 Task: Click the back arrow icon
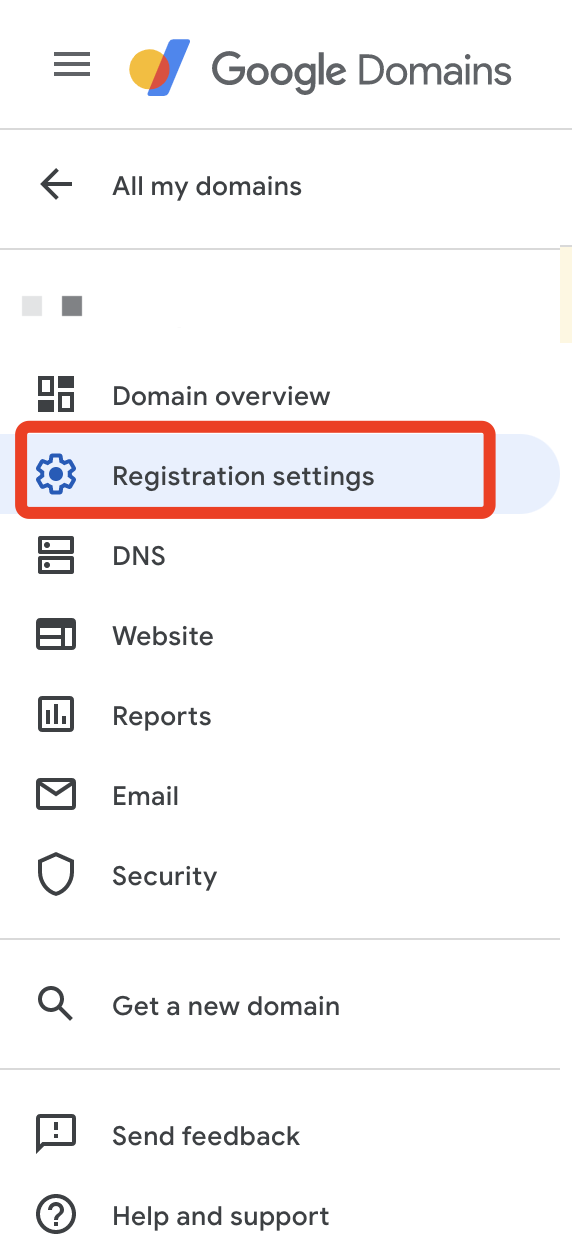(x=56, y=185)
